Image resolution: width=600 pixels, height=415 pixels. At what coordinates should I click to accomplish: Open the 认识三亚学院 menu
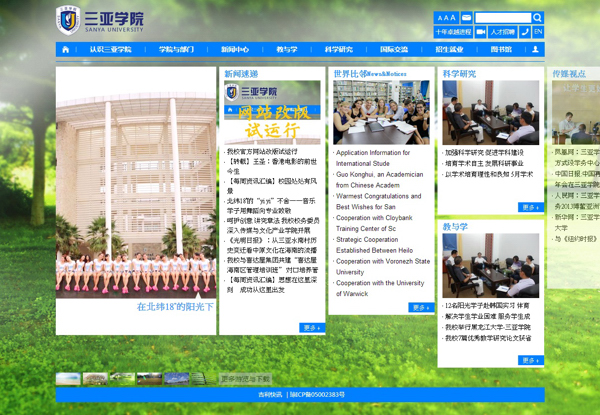point(111,49)
